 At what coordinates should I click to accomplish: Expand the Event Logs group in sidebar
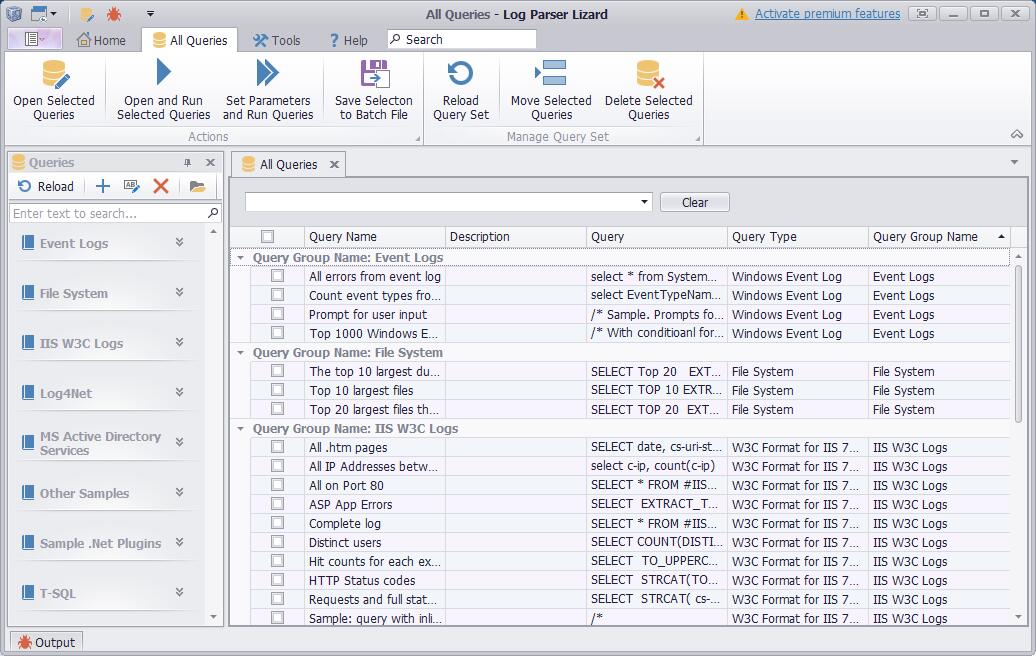point(179,243)
